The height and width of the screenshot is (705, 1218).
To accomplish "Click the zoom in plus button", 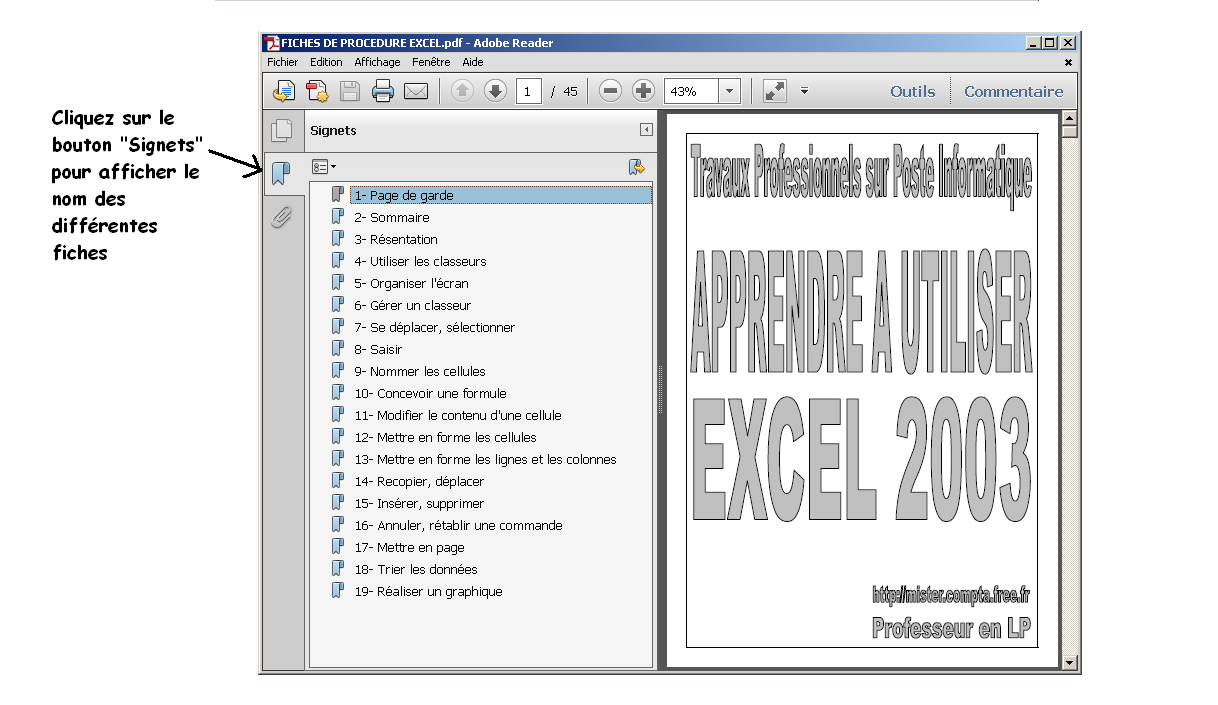I will pyautogui.click(x=643, y=91).
